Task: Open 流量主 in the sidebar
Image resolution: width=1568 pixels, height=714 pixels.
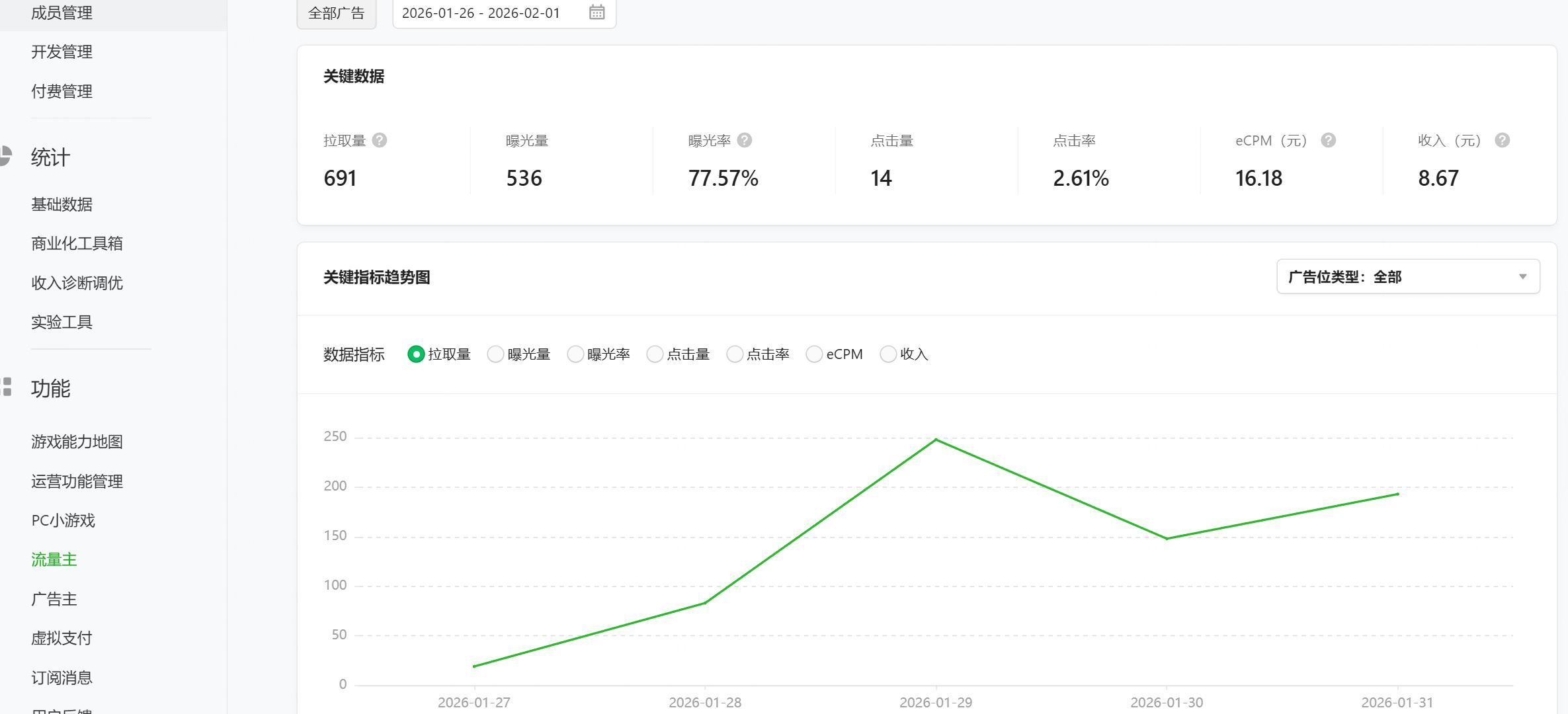Action: pyautogui.click(x=54, y=559)
